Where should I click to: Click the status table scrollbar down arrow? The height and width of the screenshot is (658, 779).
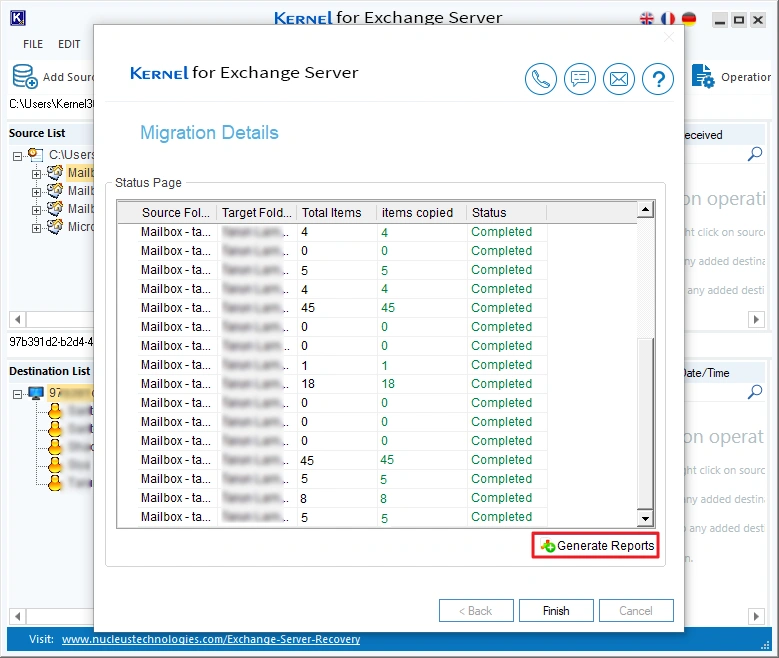(x=645, y=518)
